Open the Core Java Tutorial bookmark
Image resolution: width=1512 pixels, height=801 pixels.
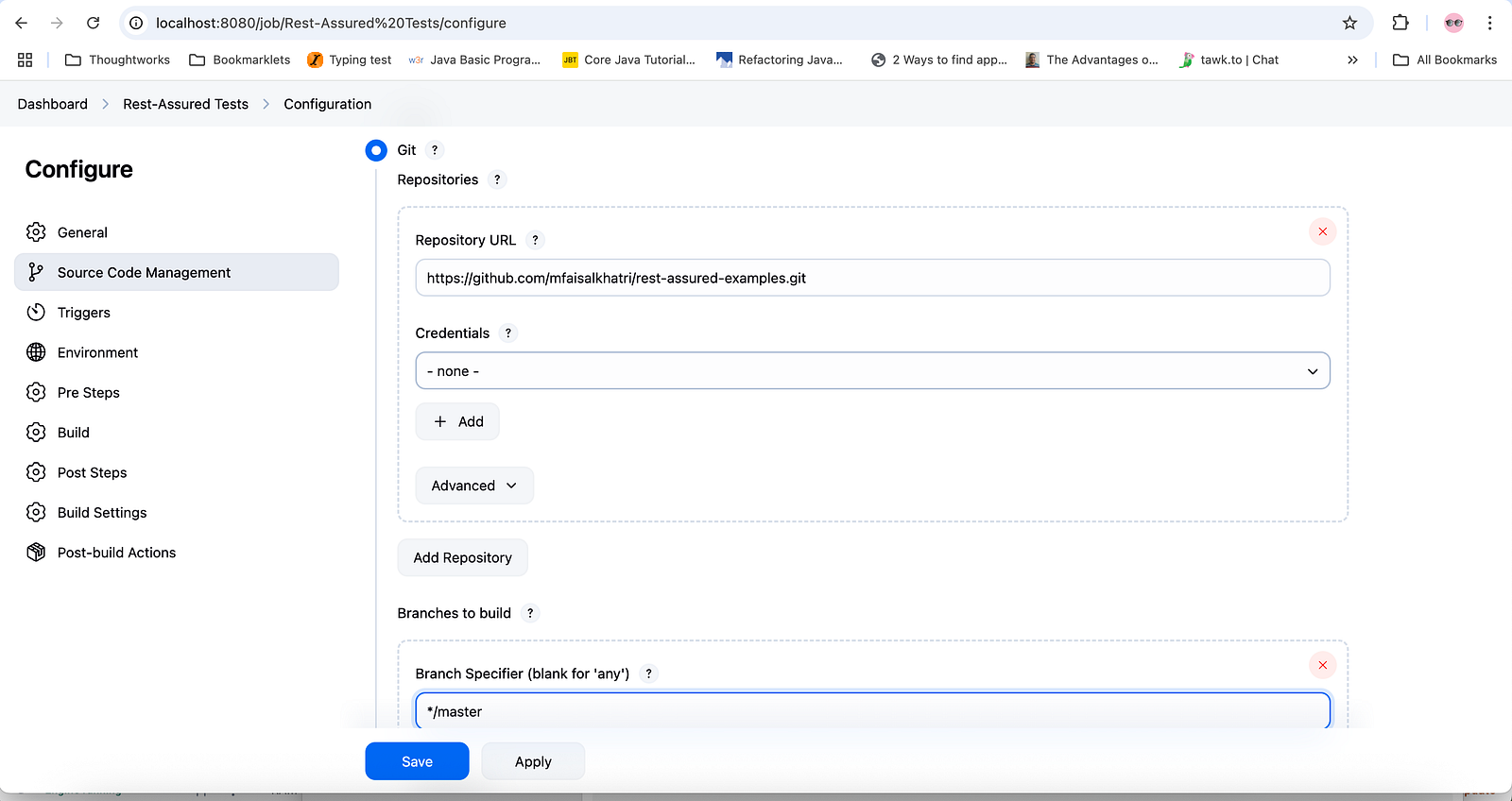[628, 60]
